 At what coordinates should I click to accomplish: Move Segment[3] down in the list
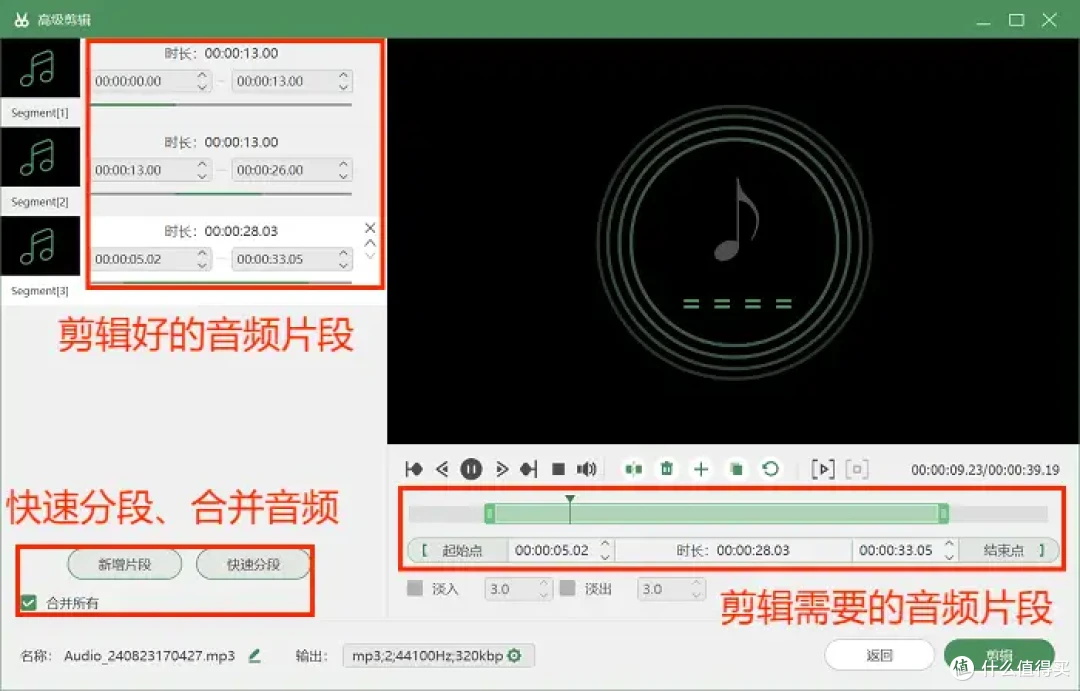pyautogui.click(x=370, y=256)
